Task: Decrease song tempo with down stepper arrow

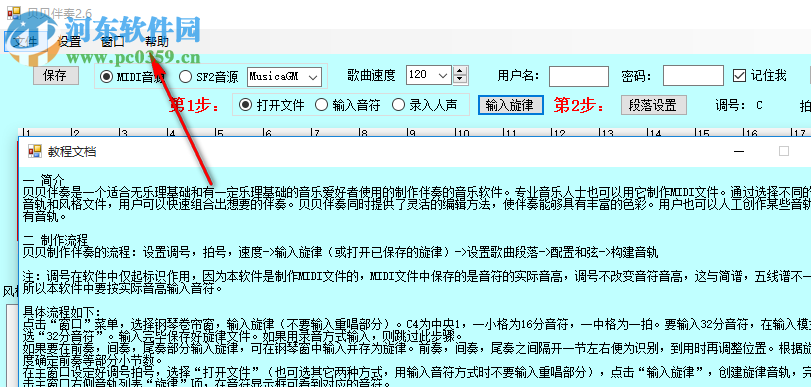Action: (x=460, y=80)
